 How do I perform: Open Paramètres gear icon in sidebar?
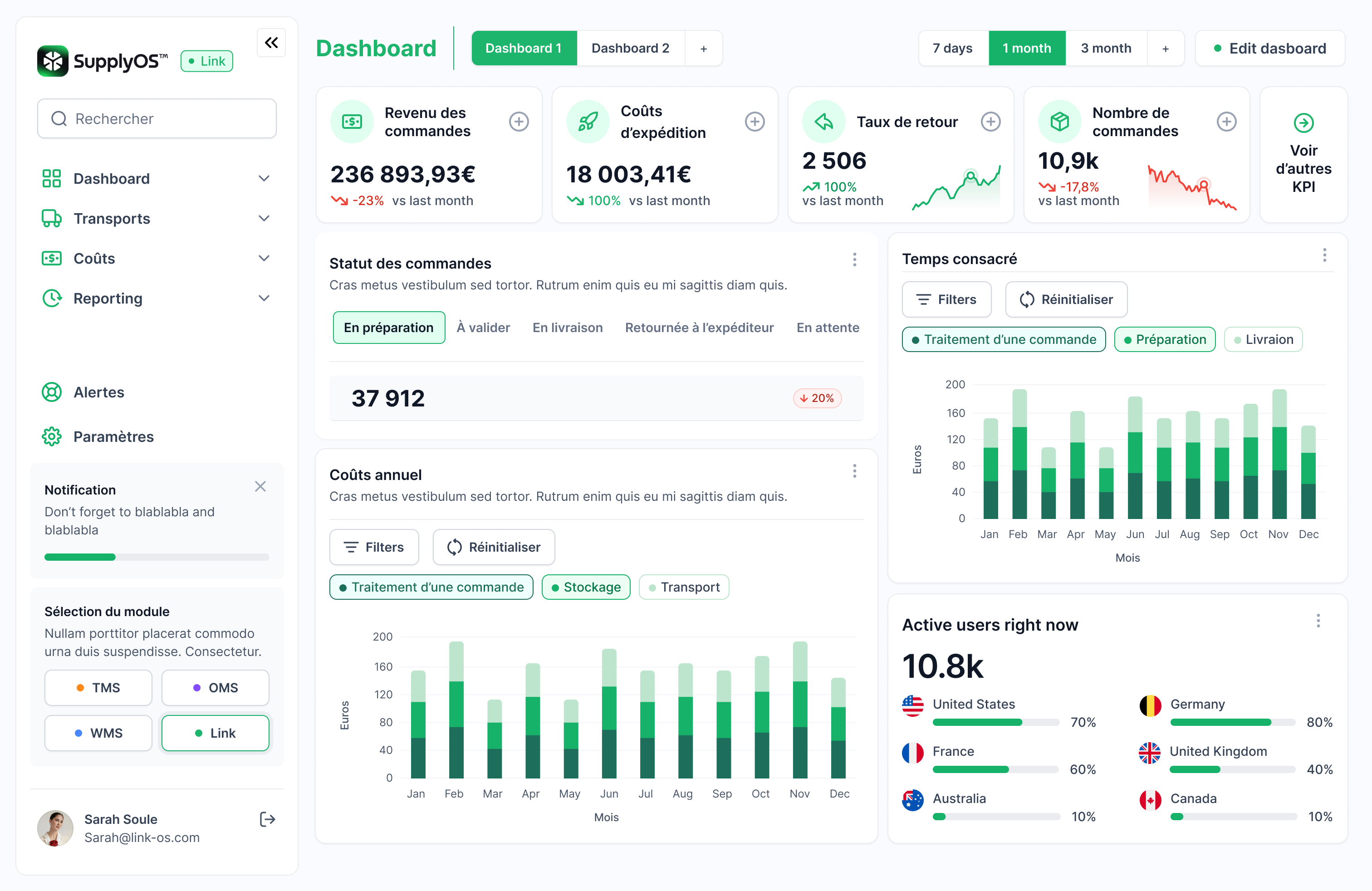coord(52,436)
